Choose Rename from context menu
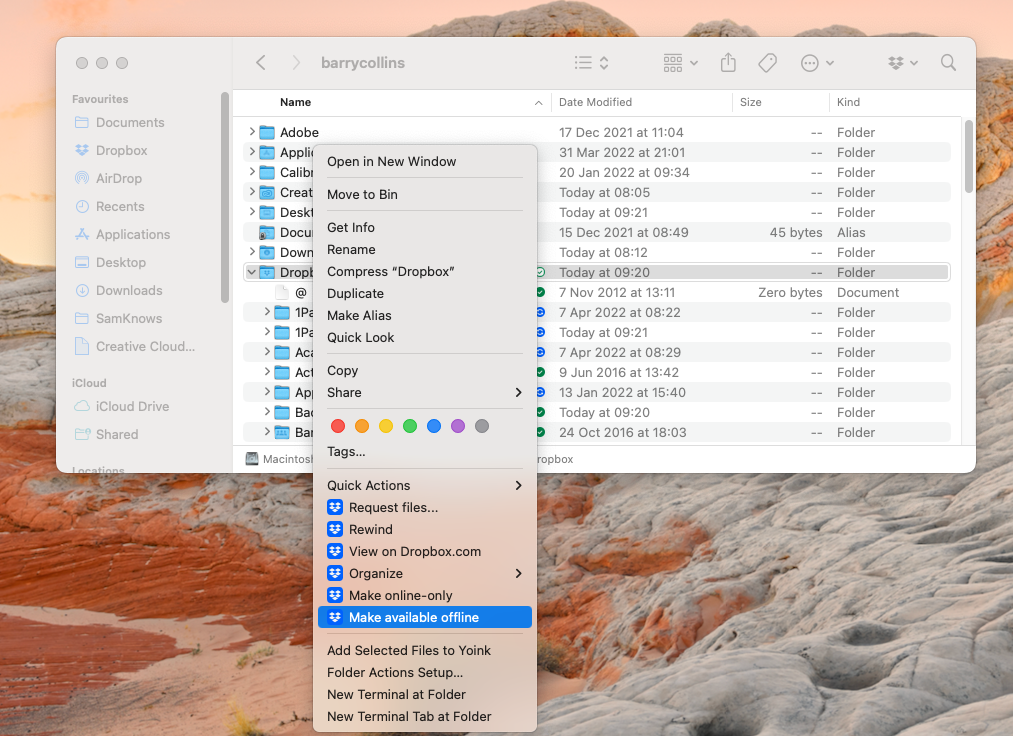The height and width of the screenshot is (736, 1013). [x=424, y=249]
